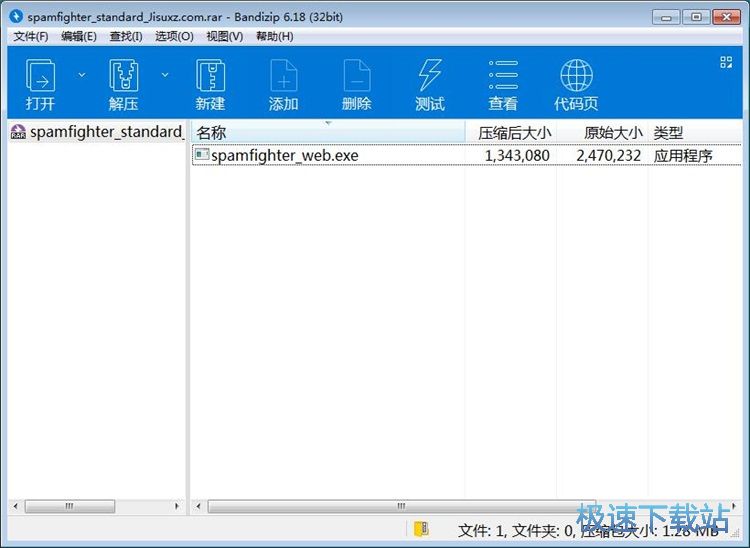Image resolution: width=750 pixels, height=548 pixels.
Task: Open the 视图(V) menu
Action: 225,36
